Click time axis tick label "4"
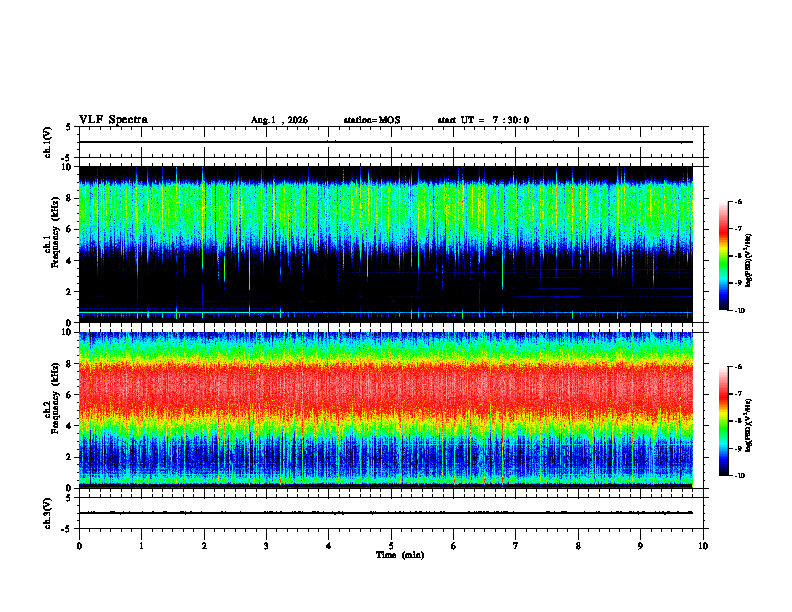 point(328,546)
